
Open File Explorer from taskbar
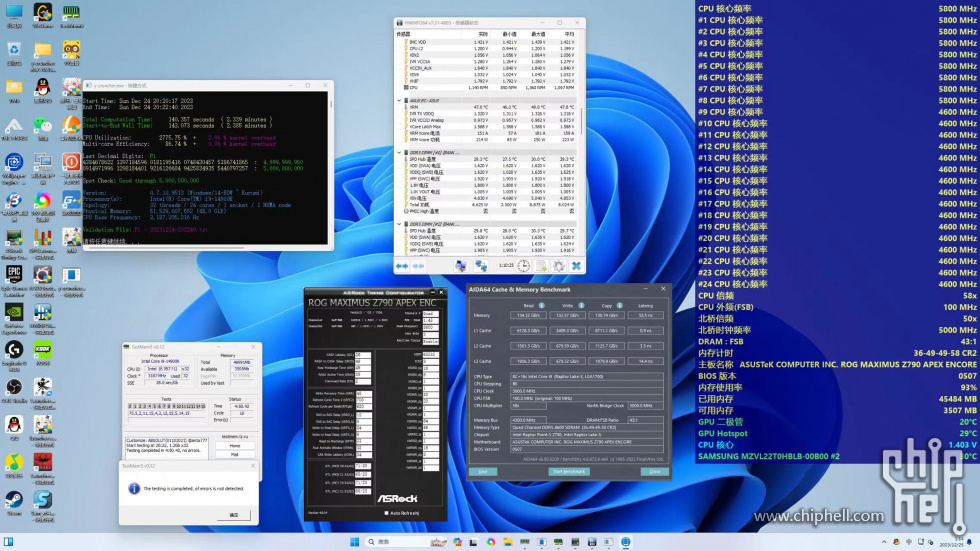(508, 542)
